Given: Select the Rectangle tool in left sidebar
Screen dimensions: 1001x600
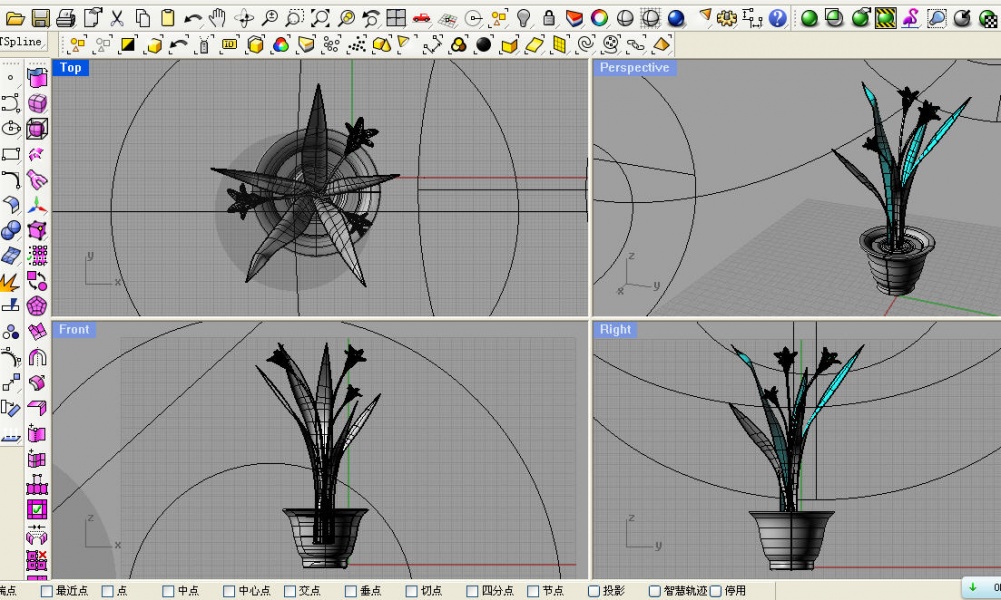Looking at the screenshot, I should click(x=11, y=154).
